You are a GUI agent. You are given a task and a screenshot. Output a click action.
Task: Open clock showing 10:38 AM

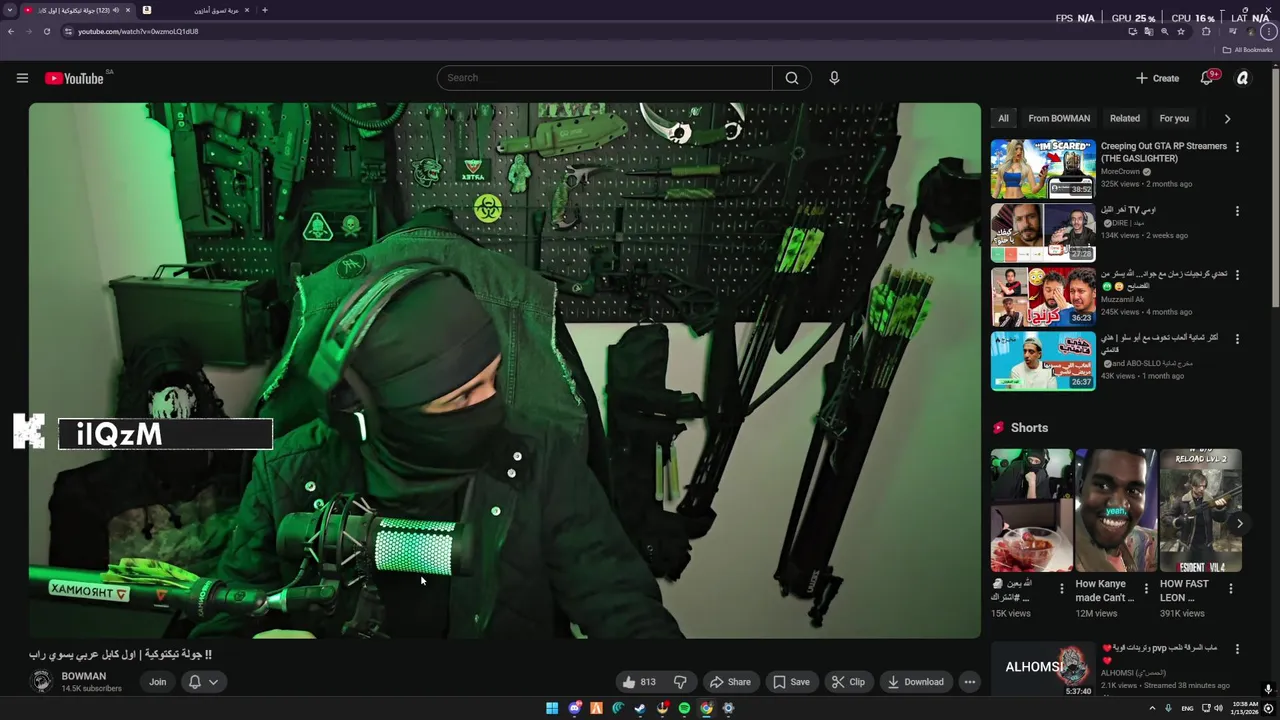1245,708
